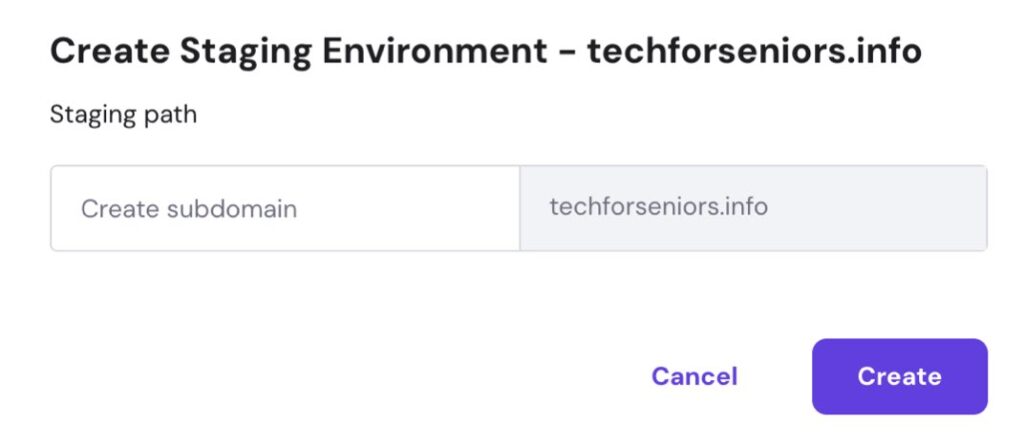Submit the form via Create button
The image size is (1024, 446).
[899, 376]
